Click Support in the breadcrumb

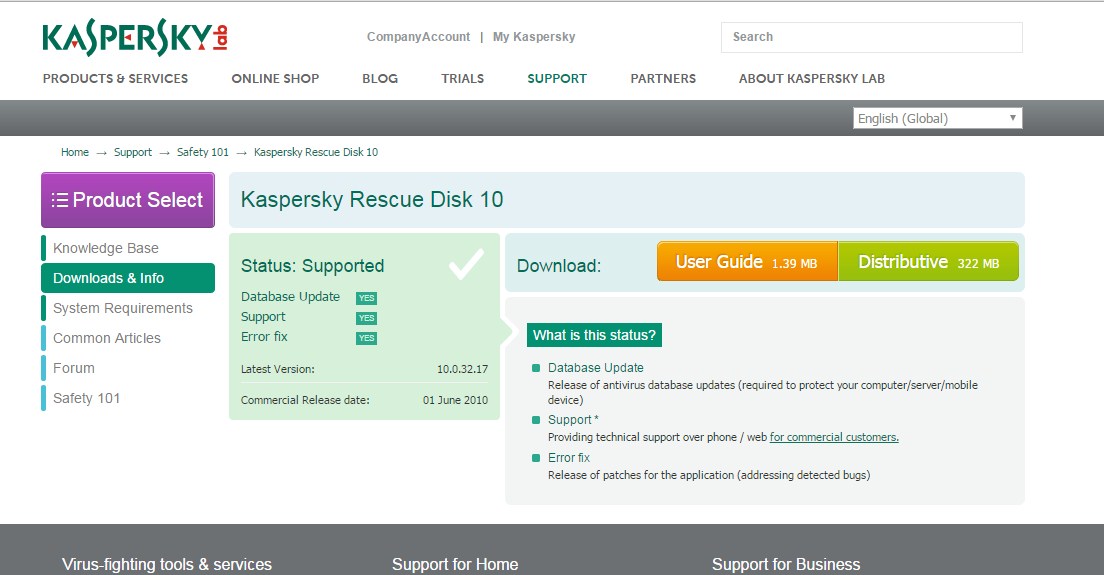pos(133,152)
